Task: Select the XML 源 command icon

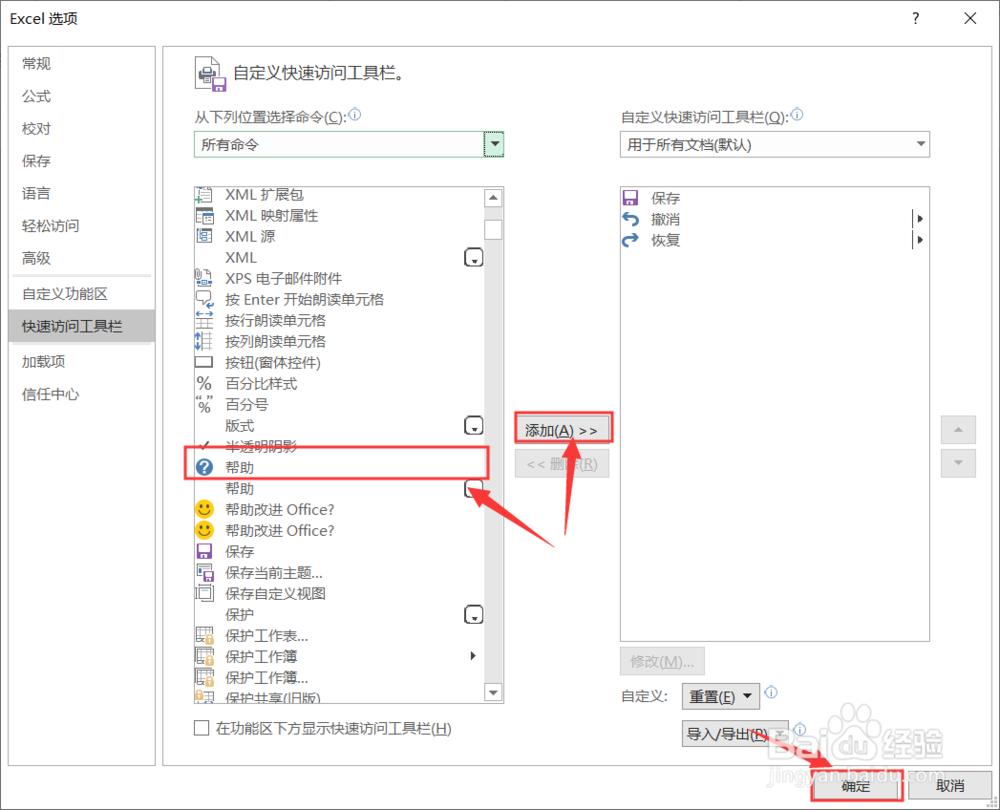Action: point(204,237)
